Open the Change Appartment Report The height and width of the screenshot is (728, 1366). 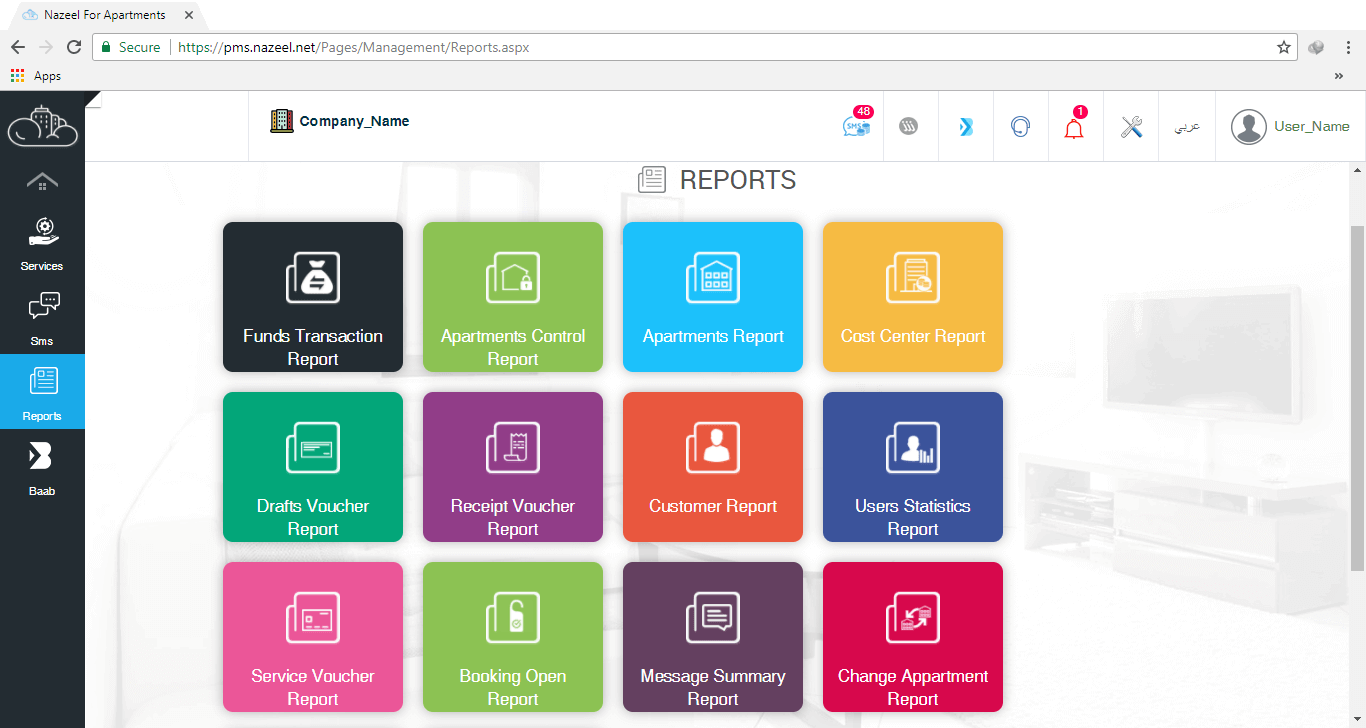(x=912, y=637)
